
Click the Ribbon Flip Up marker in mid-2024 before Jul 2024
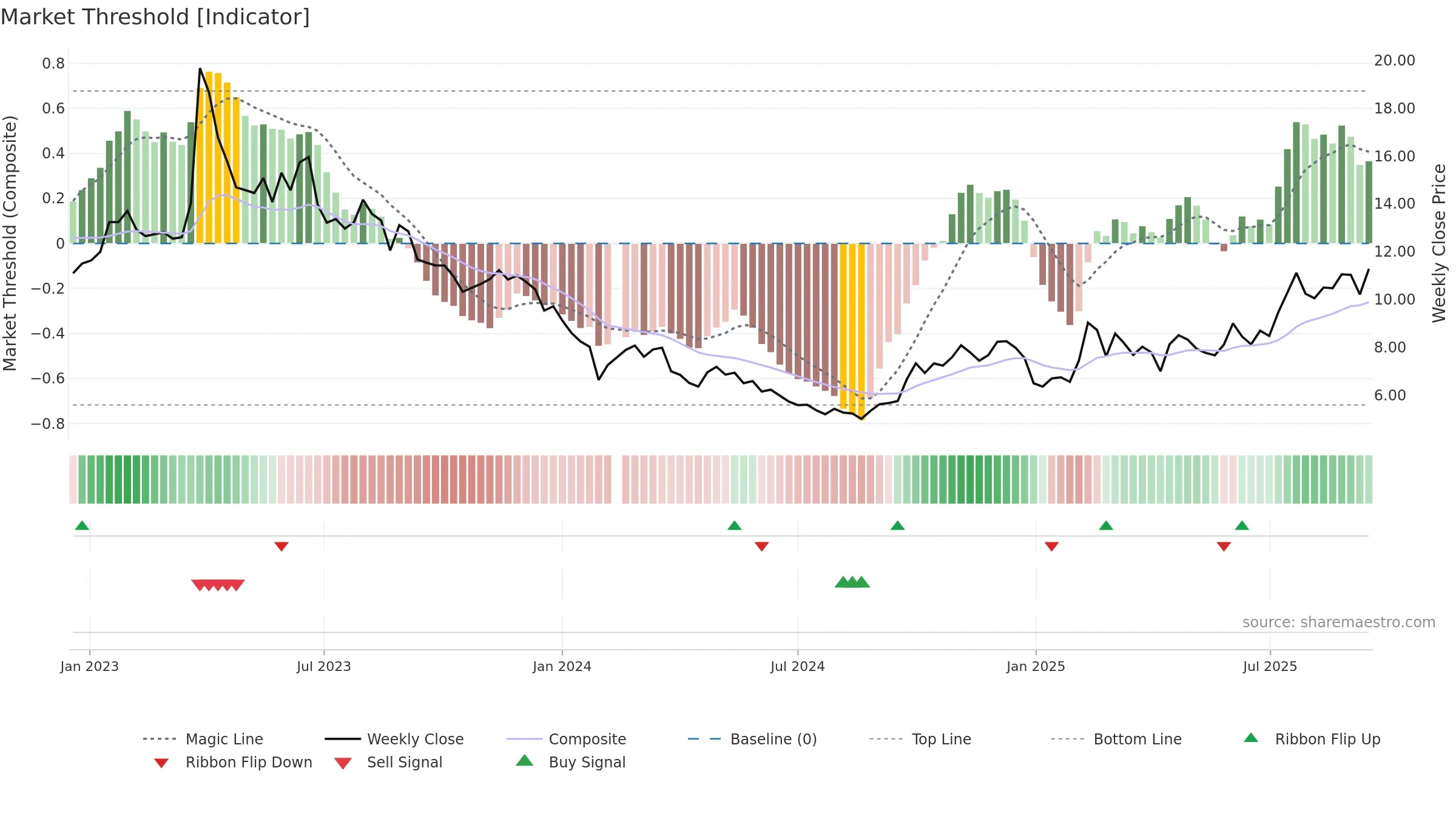735,525
